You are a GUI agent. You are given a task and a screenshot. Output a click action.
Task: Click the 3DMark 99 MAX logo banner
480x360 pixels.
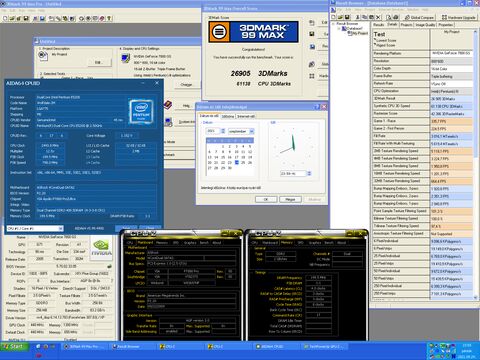point(253,32)
